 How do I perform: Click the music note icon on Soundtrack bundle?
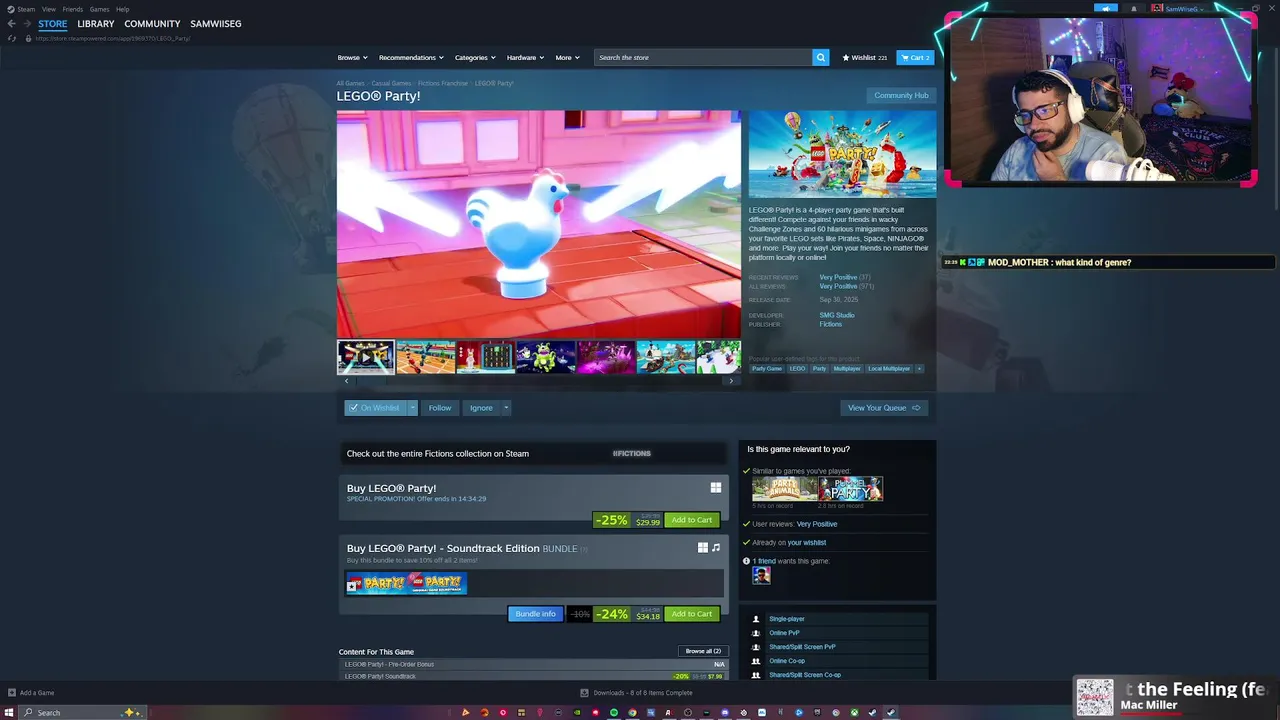point(716,548)
